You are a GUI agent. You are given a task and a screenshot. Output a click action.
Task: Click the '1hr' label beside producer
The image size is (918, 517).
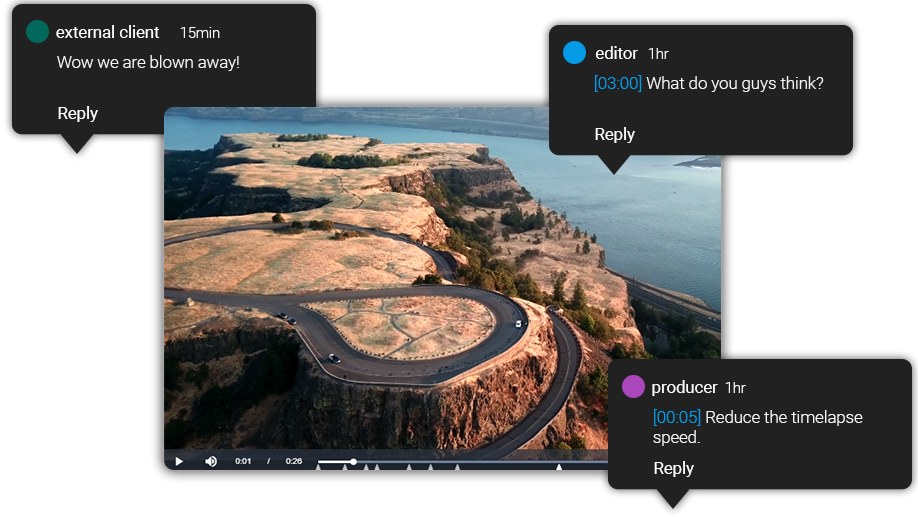click(735, 388)
